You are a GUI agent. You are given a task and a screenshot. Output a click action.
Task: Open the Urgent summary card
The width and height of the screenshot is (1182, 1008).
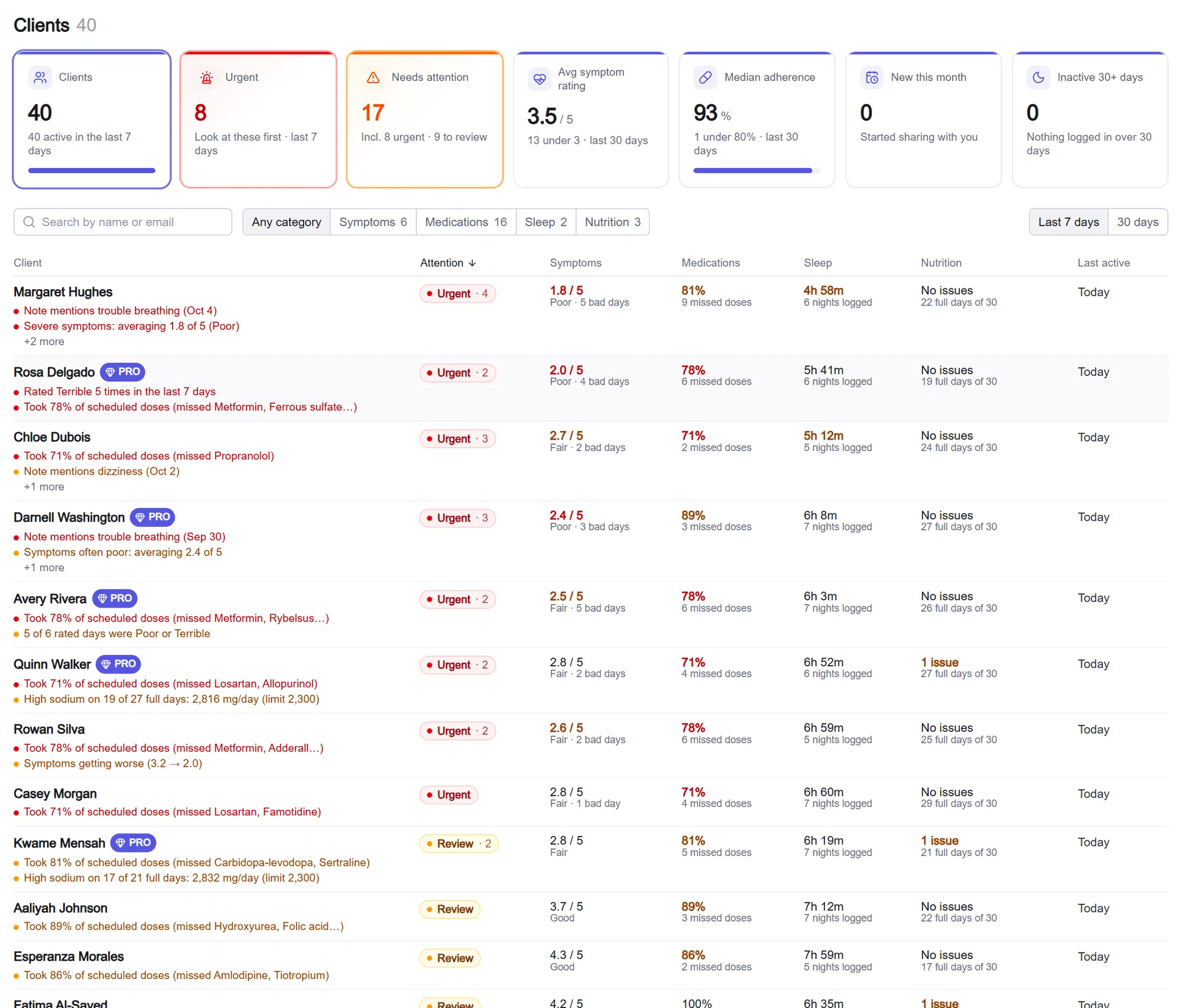click(x=258, y=119)
